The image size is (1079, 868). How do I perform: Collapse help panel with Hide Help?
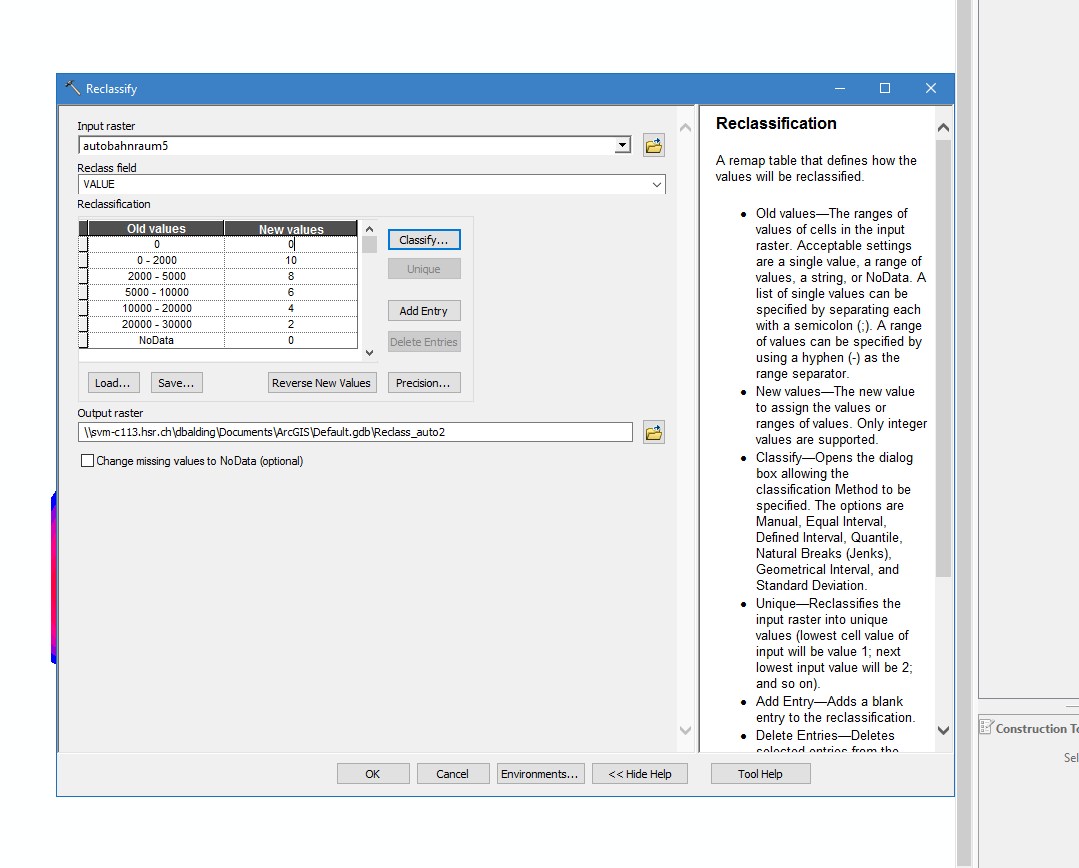point(640,774)
